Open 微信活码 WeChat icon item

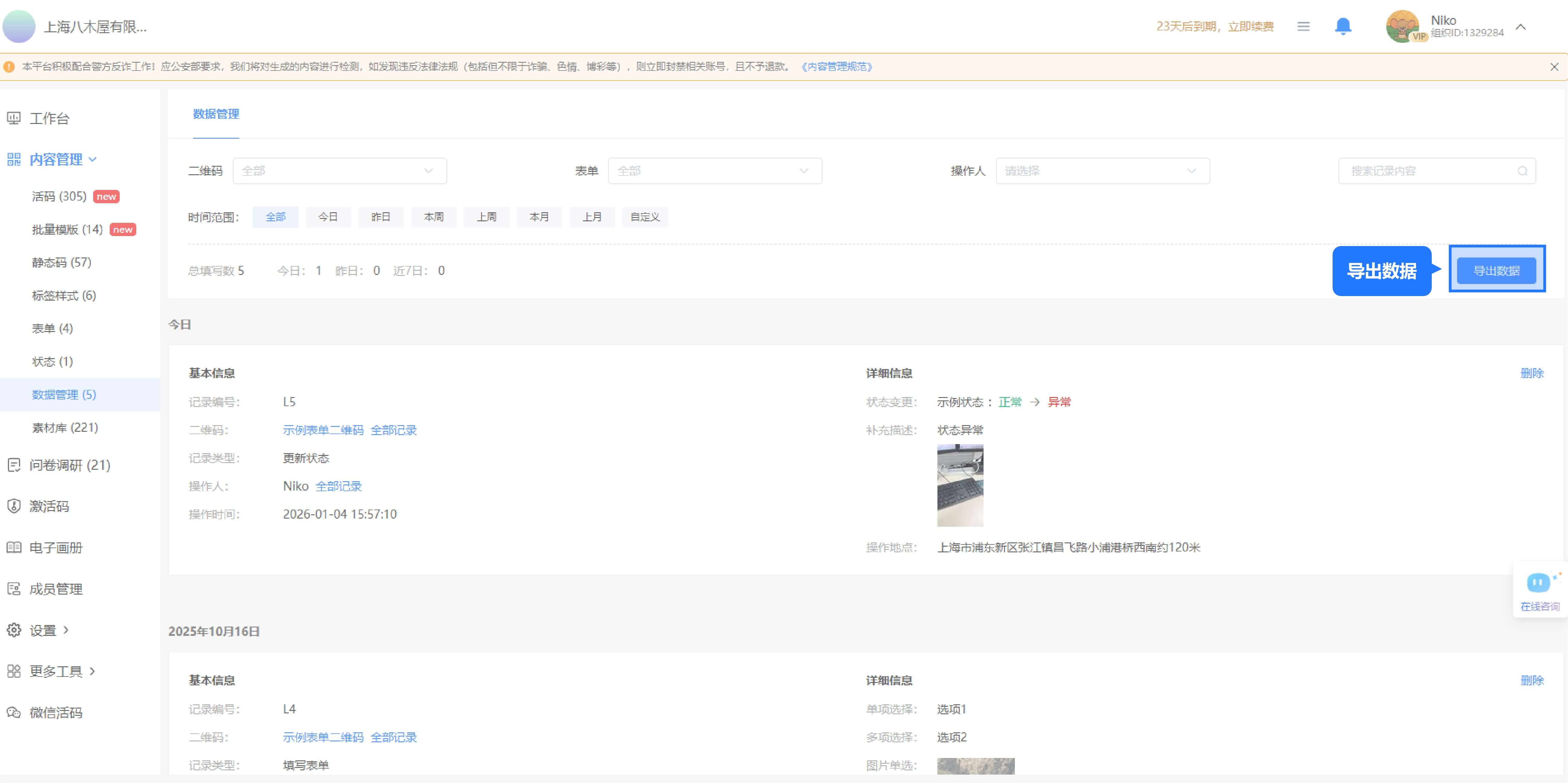[14, 712]
